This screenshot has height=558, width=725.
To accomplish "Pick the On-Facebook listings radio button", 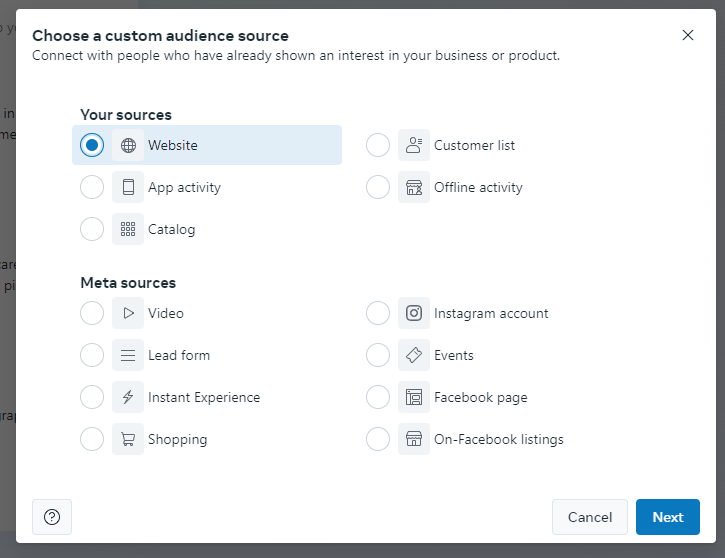I will point(378,439).
